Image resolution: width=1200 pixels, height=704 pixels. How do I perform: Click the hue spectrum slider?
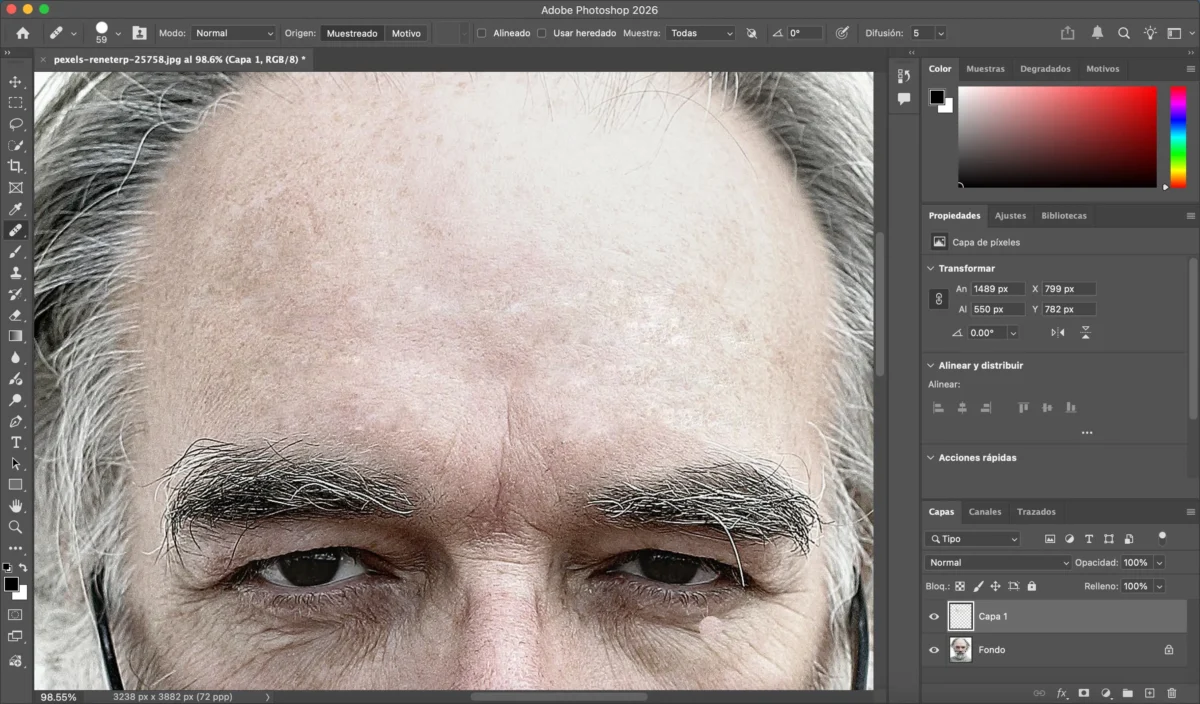point(1178,137)
